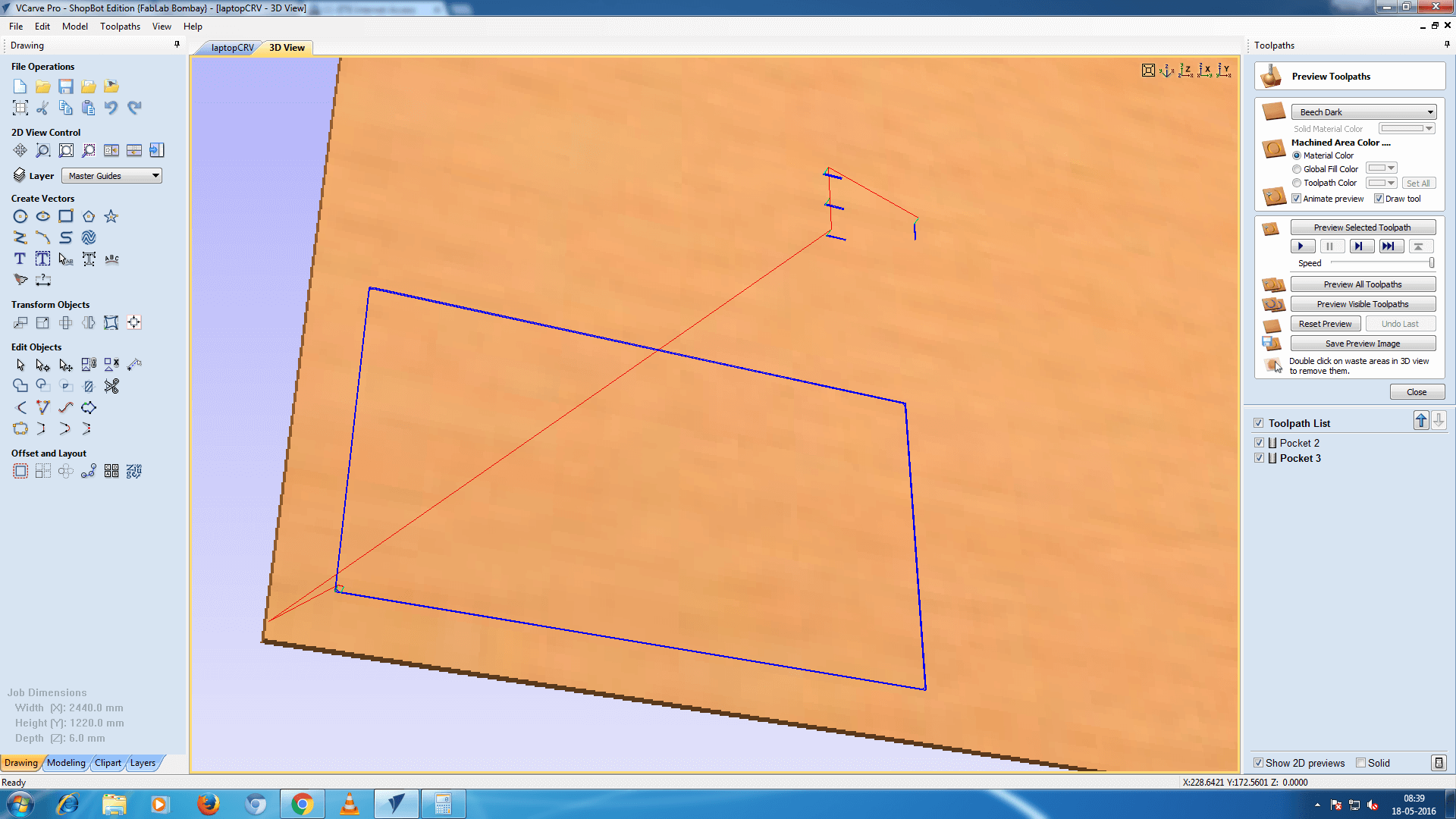Click Zoom to fit in 3D view
Viewport: 1456px width, 819px height.
point(1149,71)
